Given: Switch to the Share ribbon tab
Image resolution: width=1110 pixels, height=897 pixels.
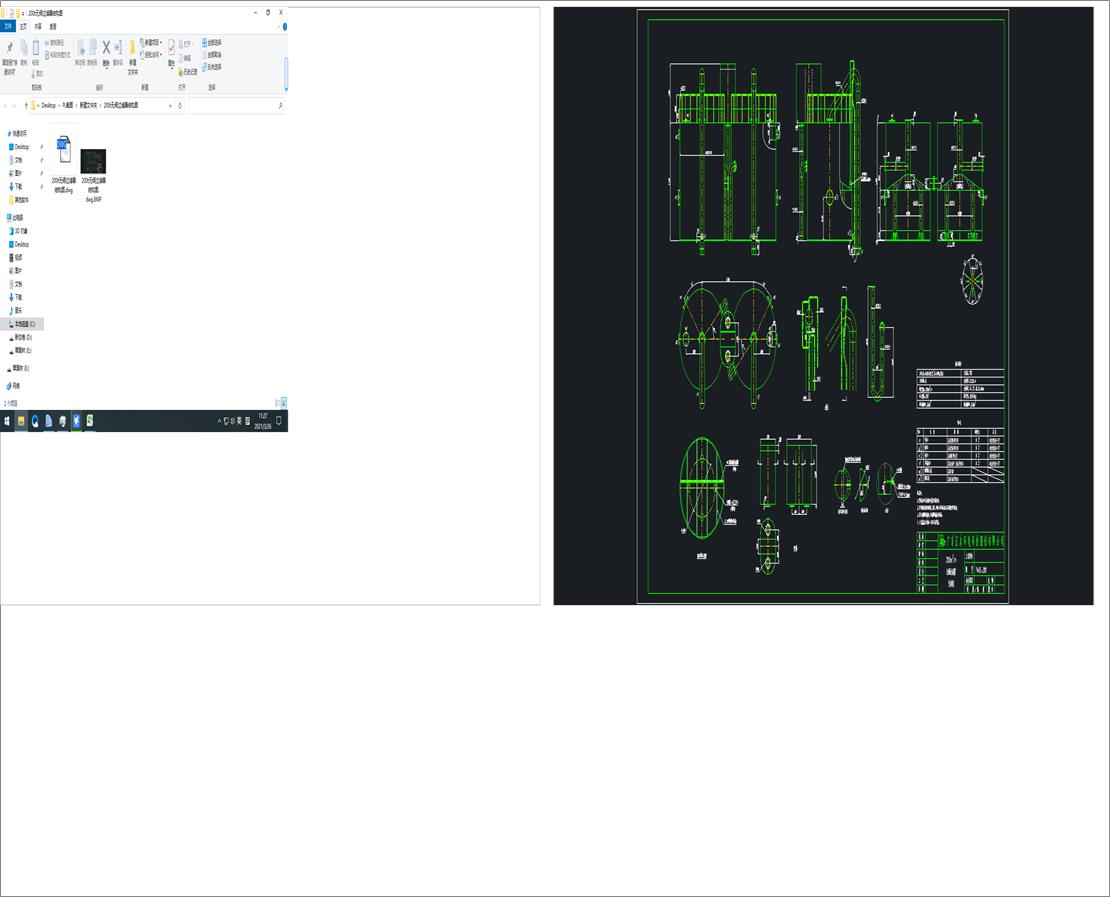Looking at the screenshot, I should (38, 26).
